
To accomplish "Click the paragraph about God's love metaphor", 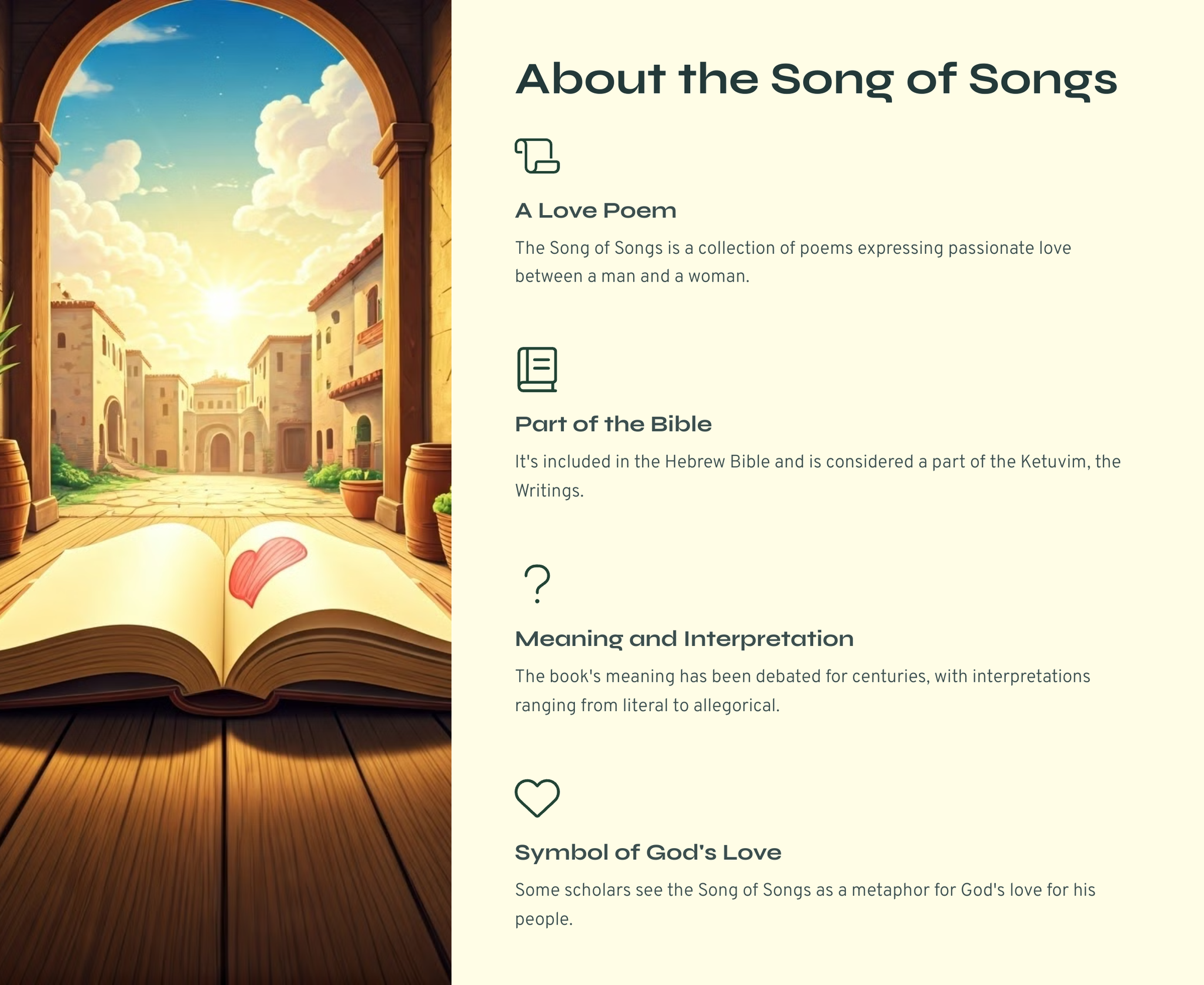I will coord(805,904).
